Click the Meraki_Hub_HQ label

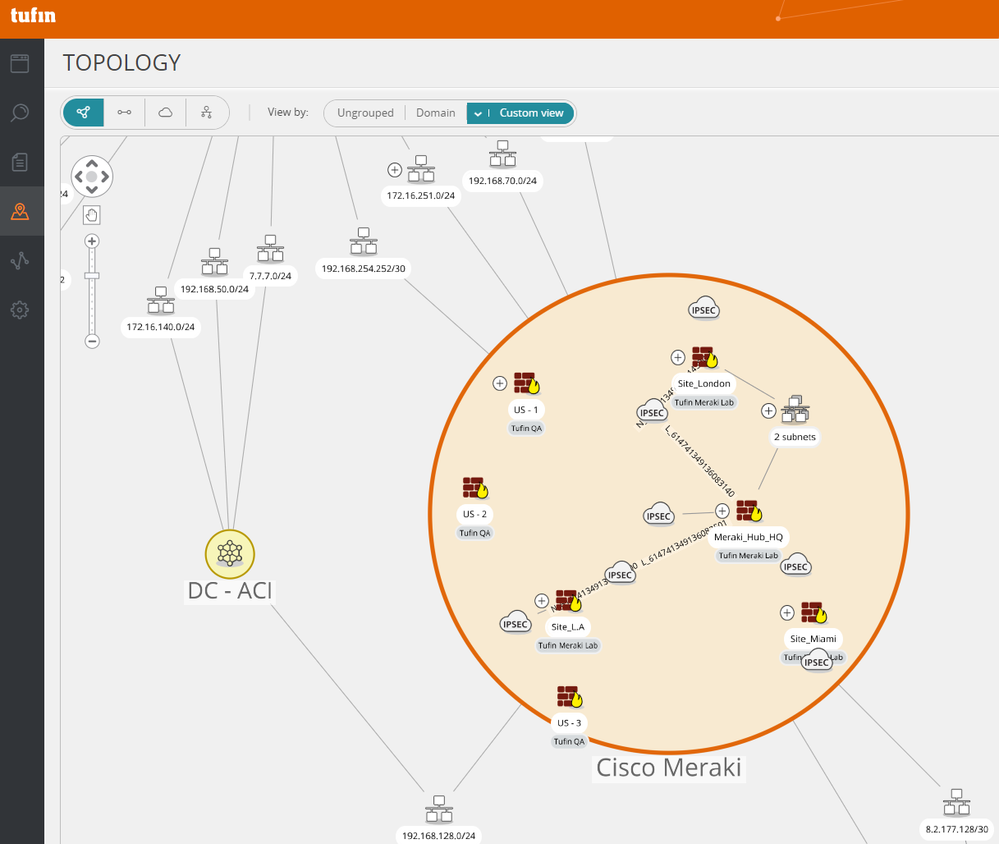tap(748, 537)
